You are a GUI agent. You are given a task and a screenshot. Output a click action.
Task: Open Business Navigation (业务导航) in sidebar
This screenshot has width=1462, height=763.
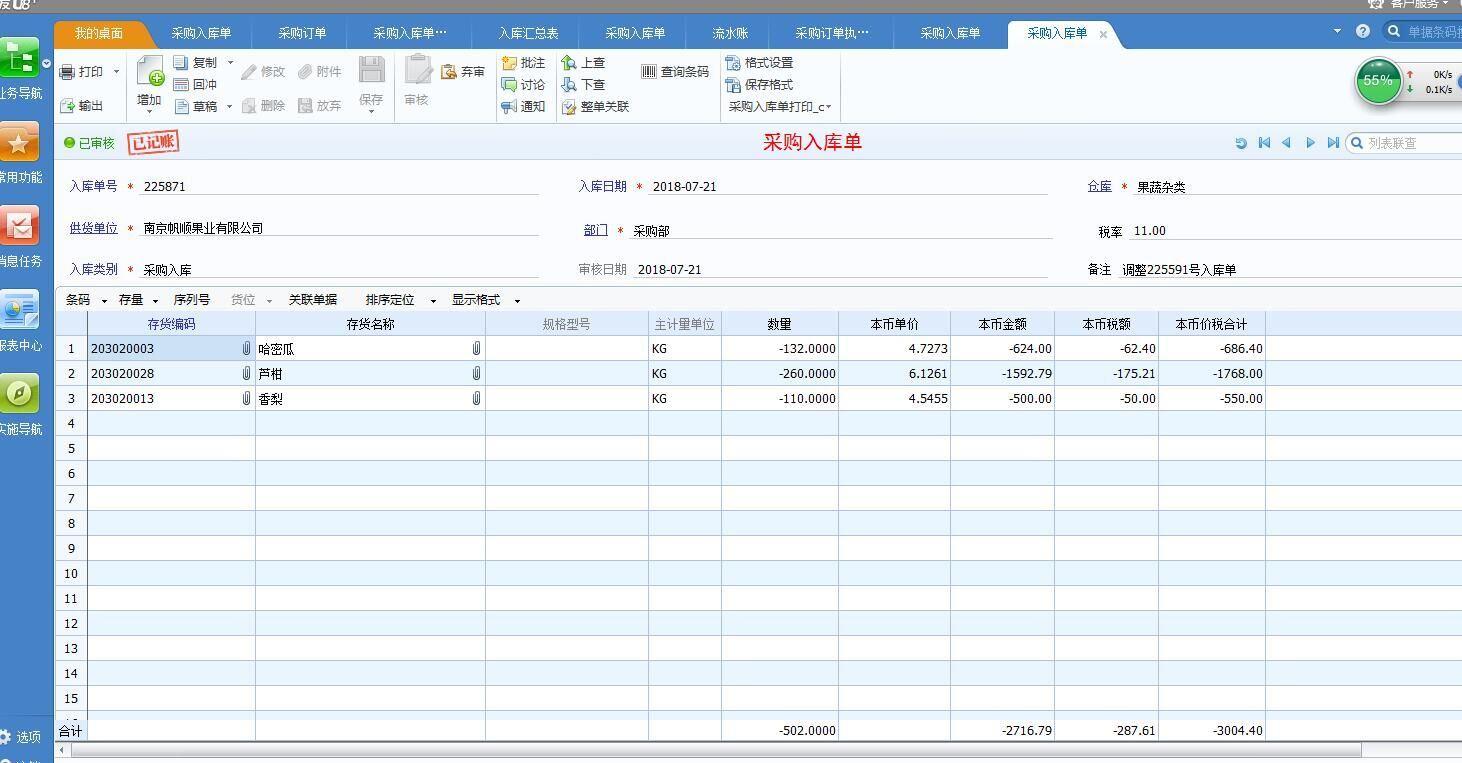[19, 60]
